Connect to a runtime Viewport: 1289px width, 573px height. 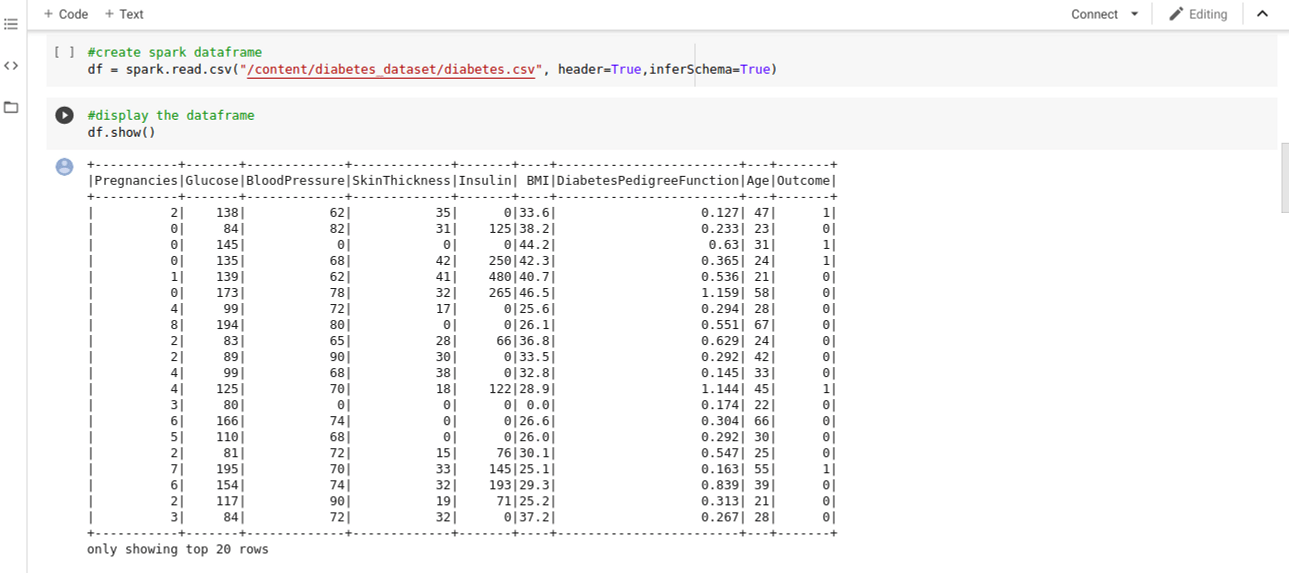pyautogui.click(x=1094, y=14)
